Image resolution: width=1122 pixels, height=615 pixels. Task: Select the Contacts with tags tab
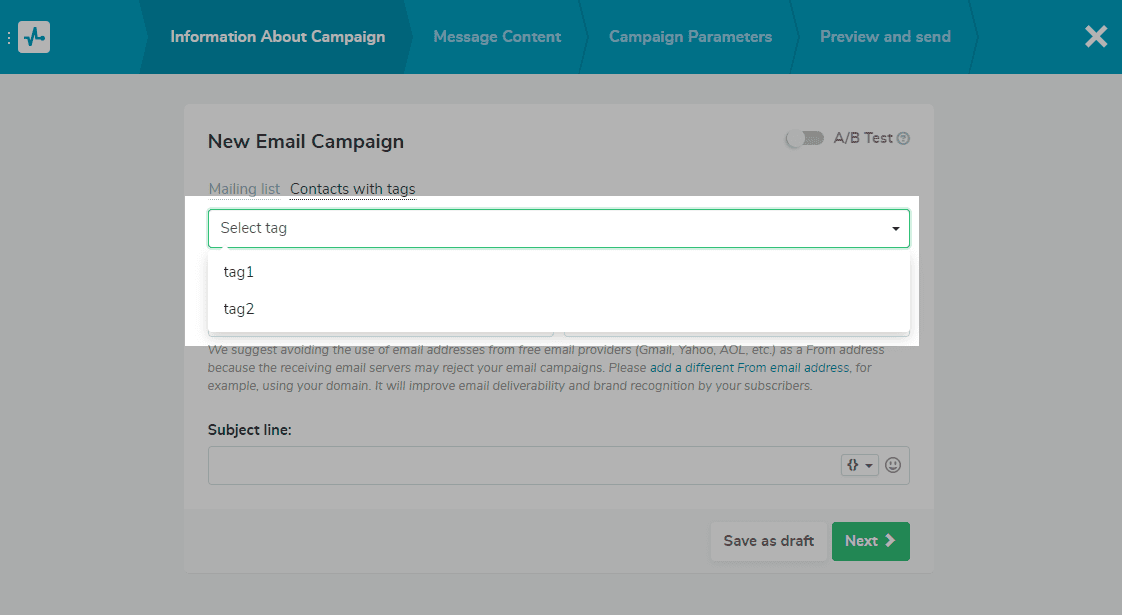click(352, 189)
